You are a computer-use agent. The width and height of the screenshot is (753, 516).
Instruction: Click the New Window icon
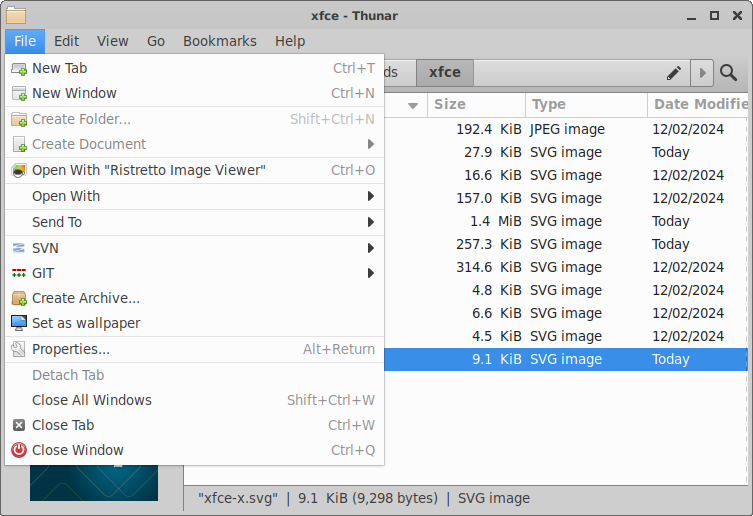(19, 94)
